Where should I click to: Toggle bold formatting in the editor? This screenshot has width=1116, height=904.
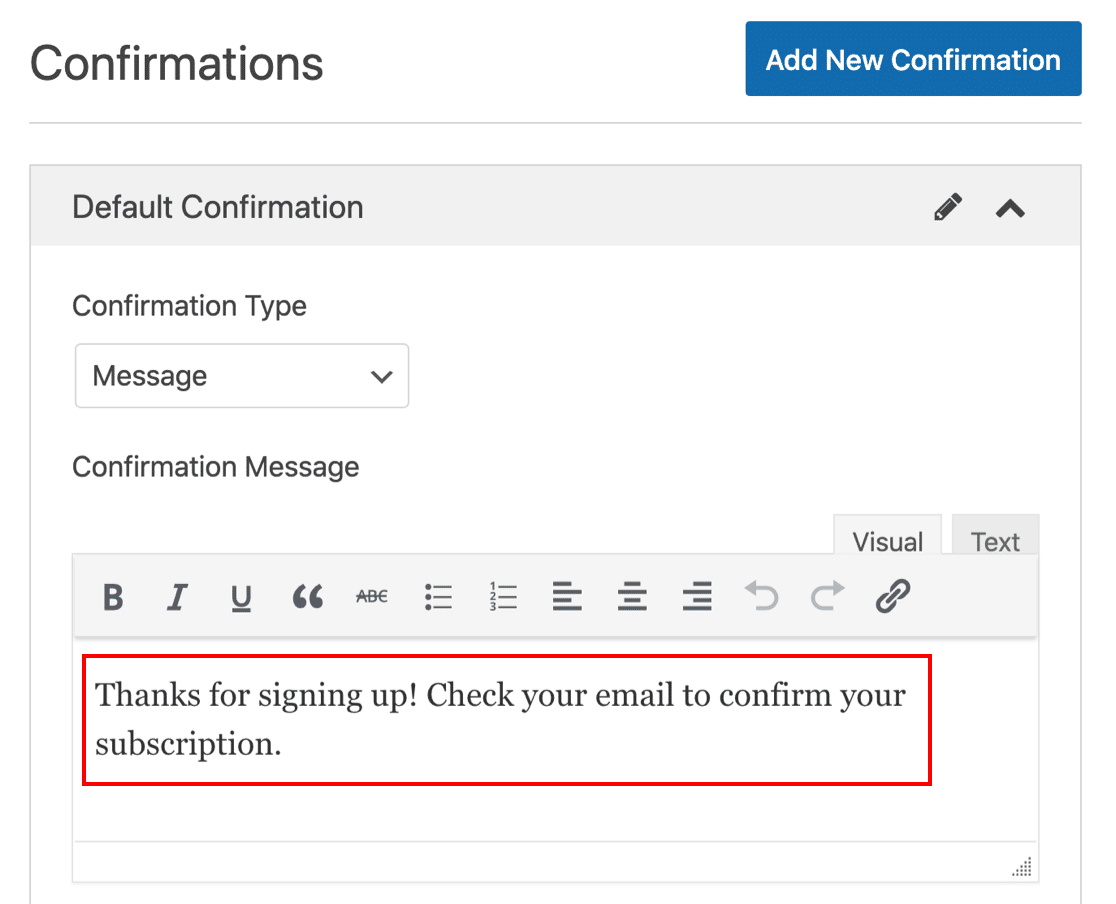coord(114,598)
